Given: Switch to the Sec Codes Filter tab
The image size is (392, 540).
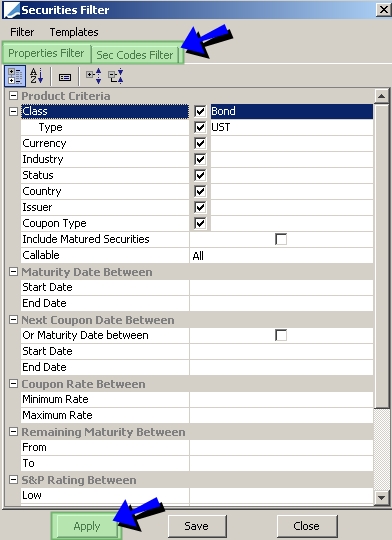Looking at the screenshot, I should (135, 55).
